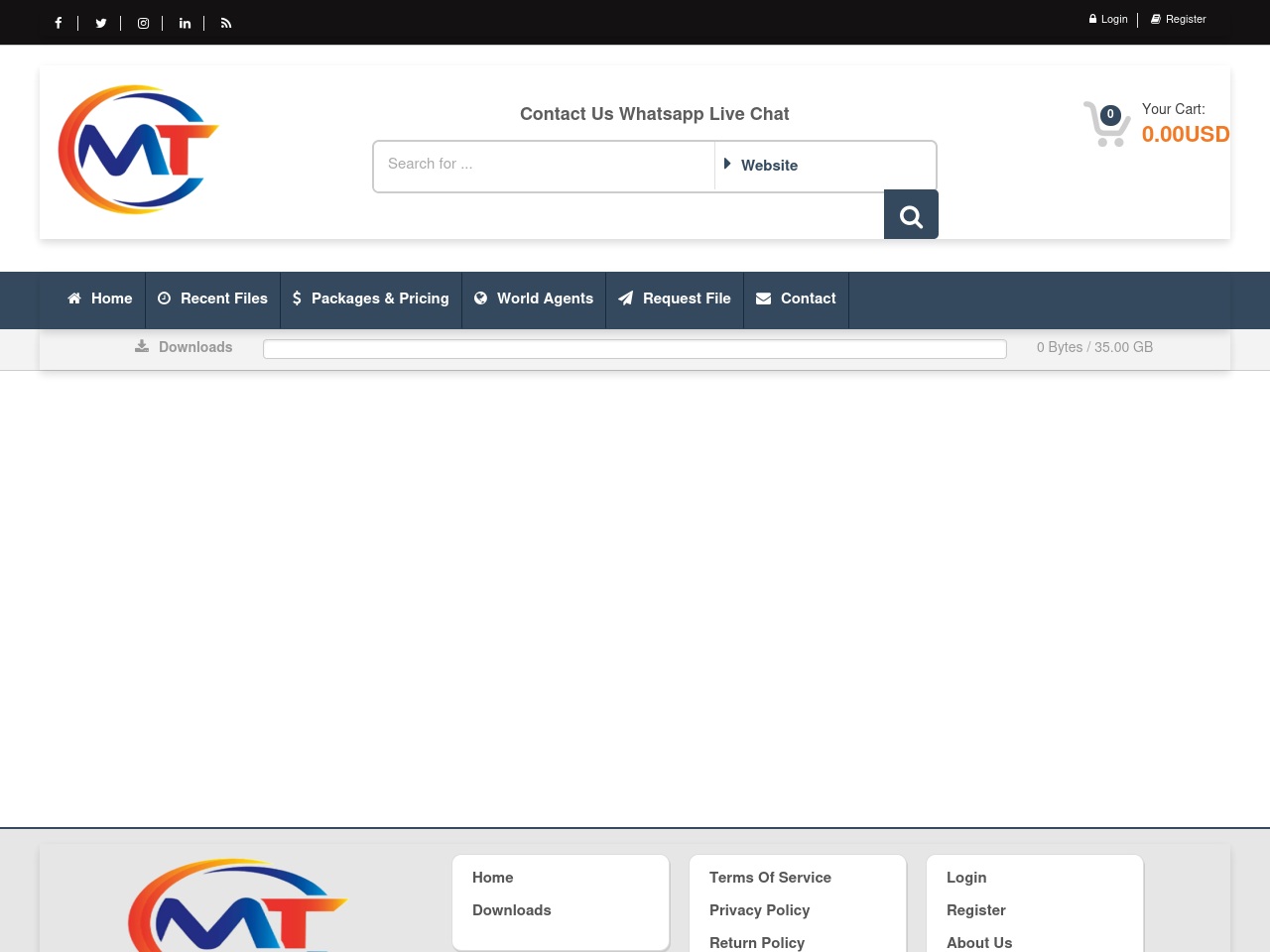Click the 0.00USD cart total
The image size is (1270, 952).
1186,134
